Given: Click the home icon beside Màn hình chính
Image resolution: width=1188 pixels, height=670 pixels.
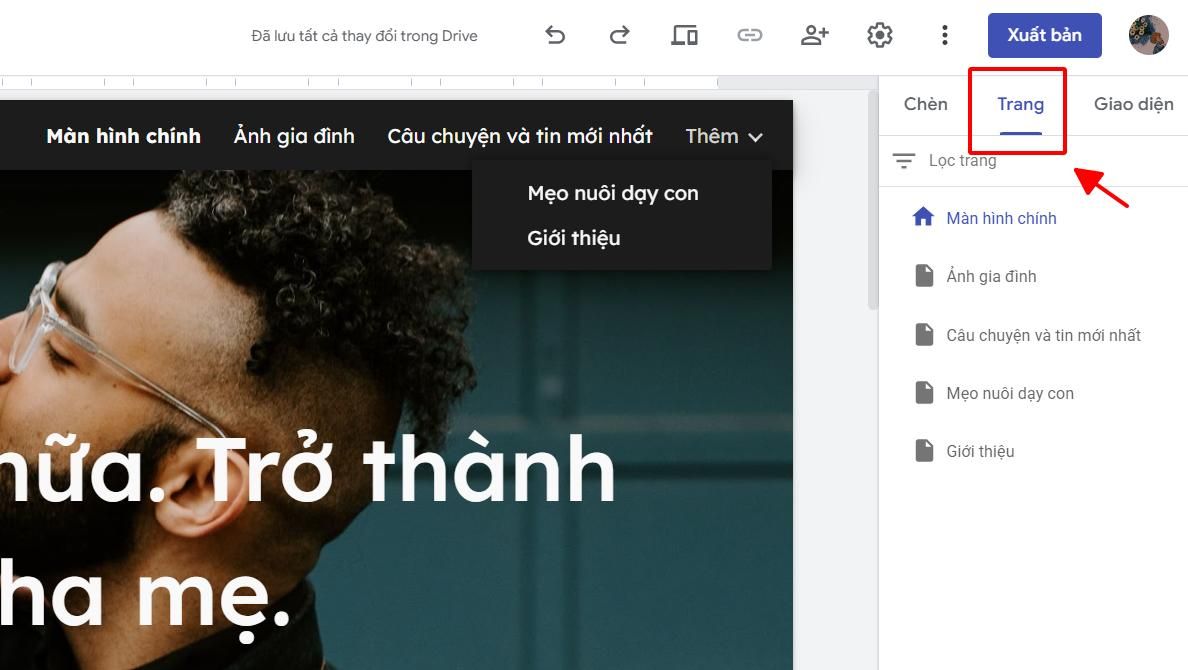Looking at the screenshot, I should click(x=923, y=217).
